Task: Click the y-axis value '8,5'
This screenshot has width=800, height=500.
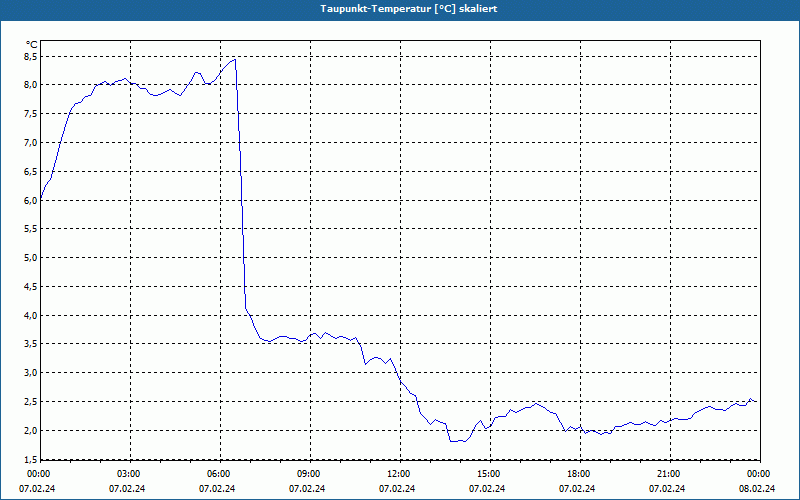Action: [x=31, y=57]
